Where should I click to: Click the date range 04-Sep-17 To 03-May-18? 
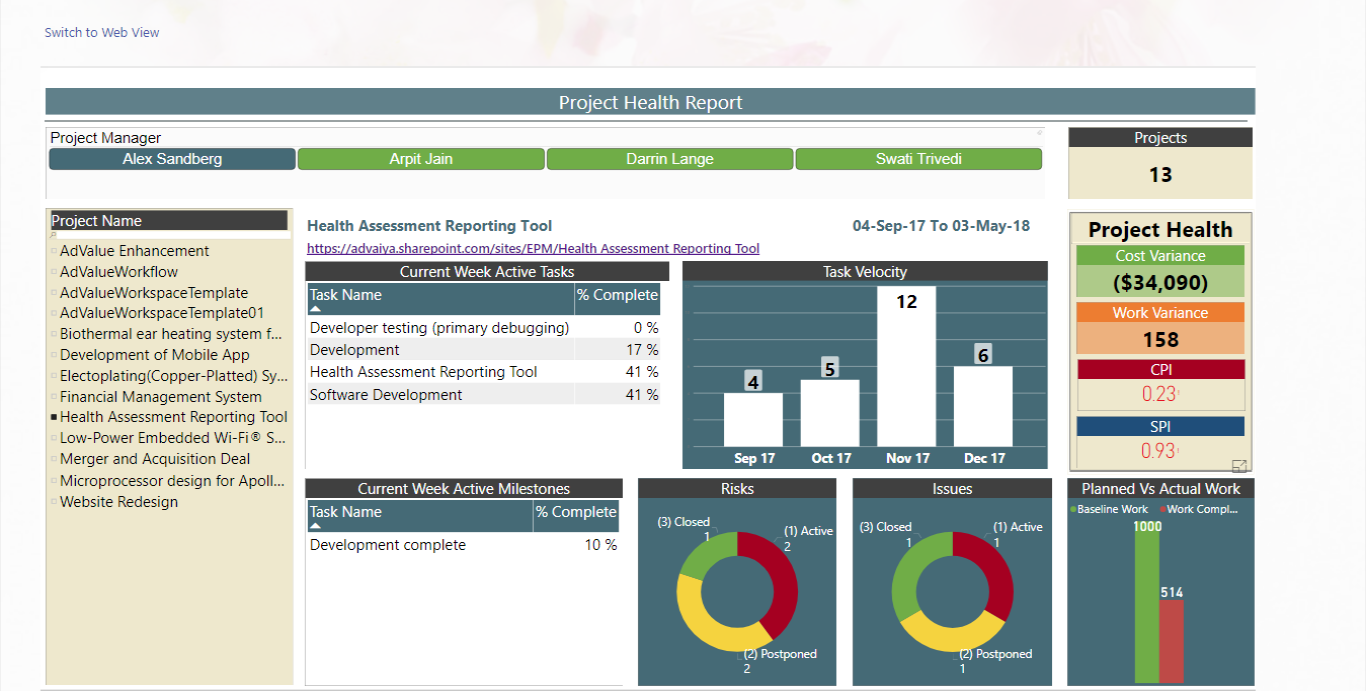tap(941, 226)
